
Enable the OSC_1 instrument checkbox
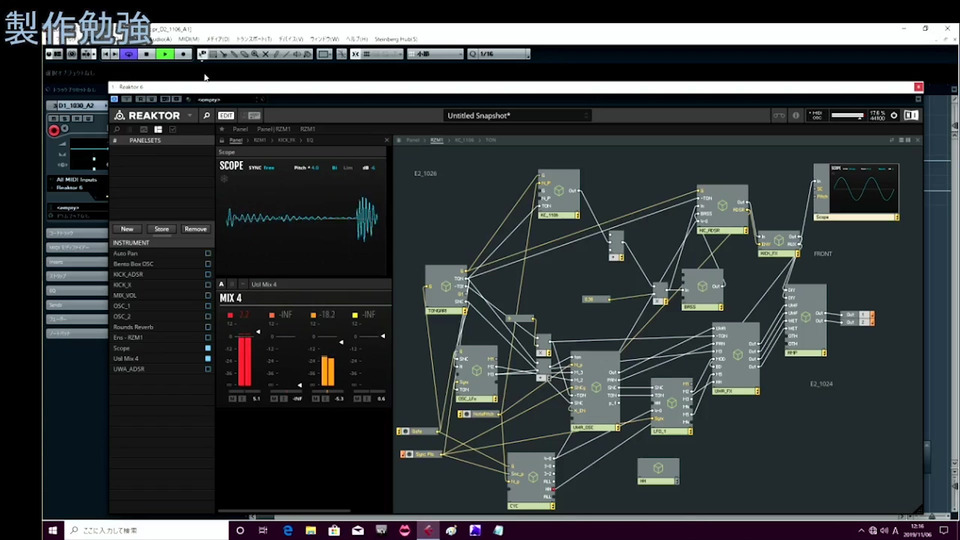pyautogui.click(x=208, y=306)
